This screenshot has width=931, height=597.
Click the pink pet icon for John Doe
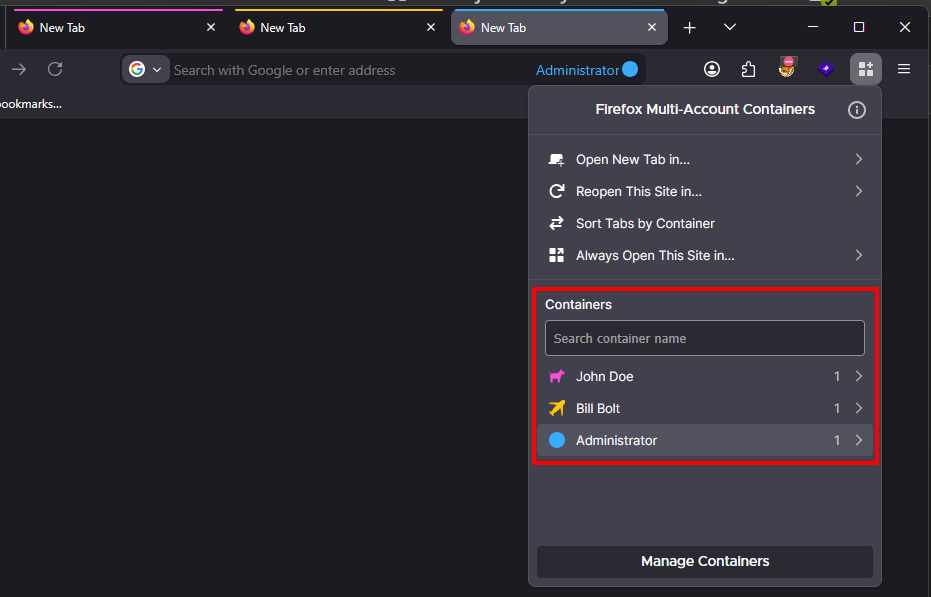(x=556, y=376)
